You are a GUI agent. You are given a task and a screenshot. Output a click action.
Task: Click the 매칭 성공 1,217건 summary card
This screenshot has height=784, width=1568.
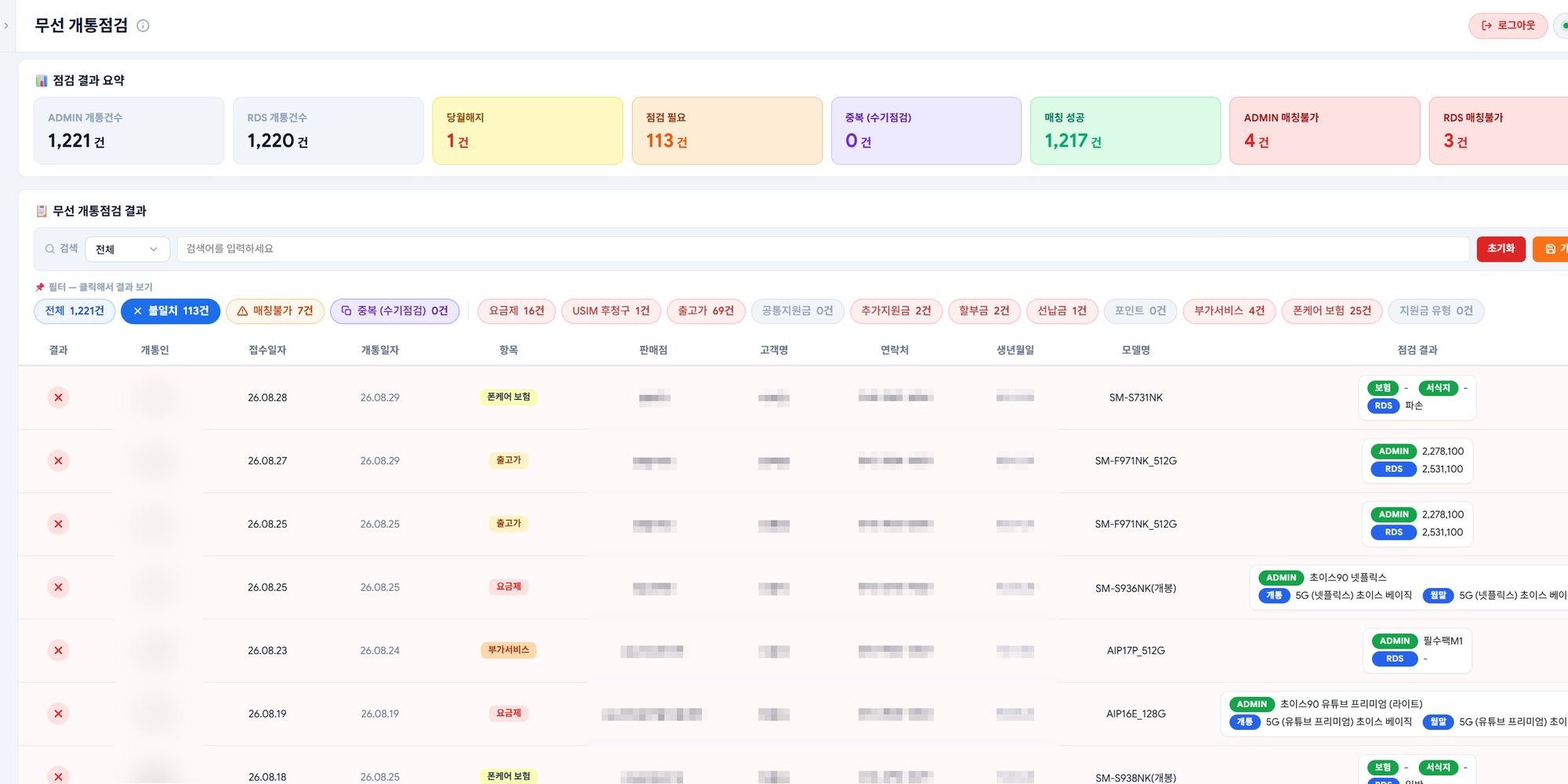(1125, 131)
